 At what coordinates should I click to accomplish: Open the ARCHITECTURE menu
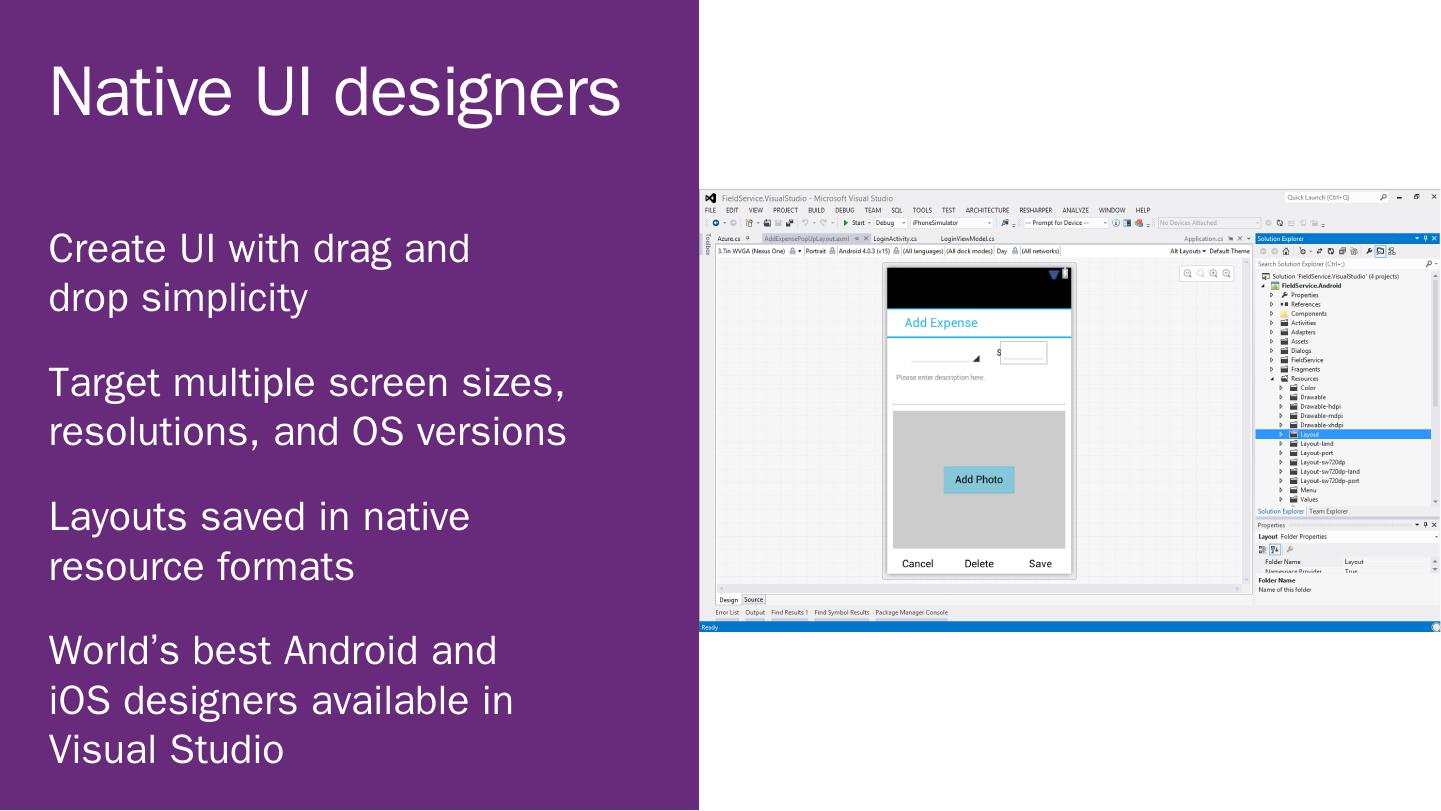(988, 210)
